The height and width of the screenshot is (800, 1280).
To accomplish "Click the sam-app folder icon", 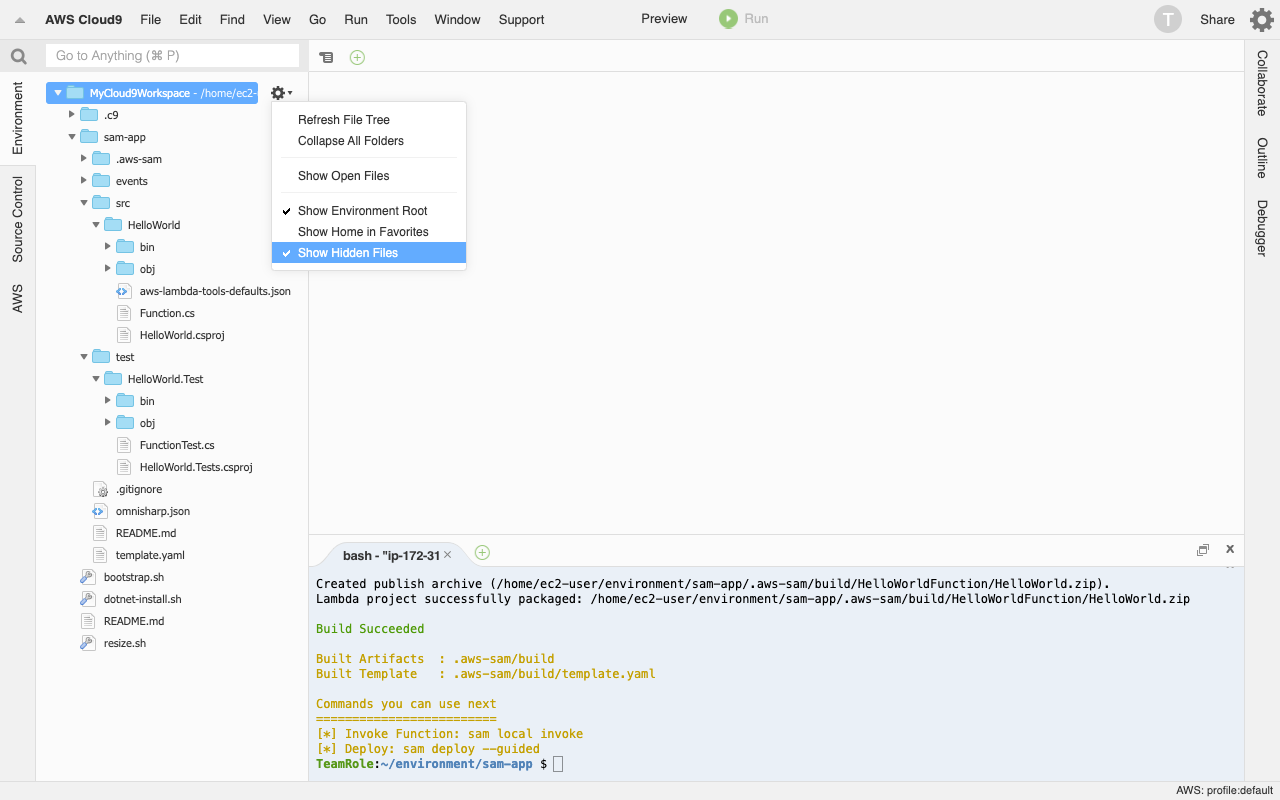I will pyautogui.click(x=89, y=137).
